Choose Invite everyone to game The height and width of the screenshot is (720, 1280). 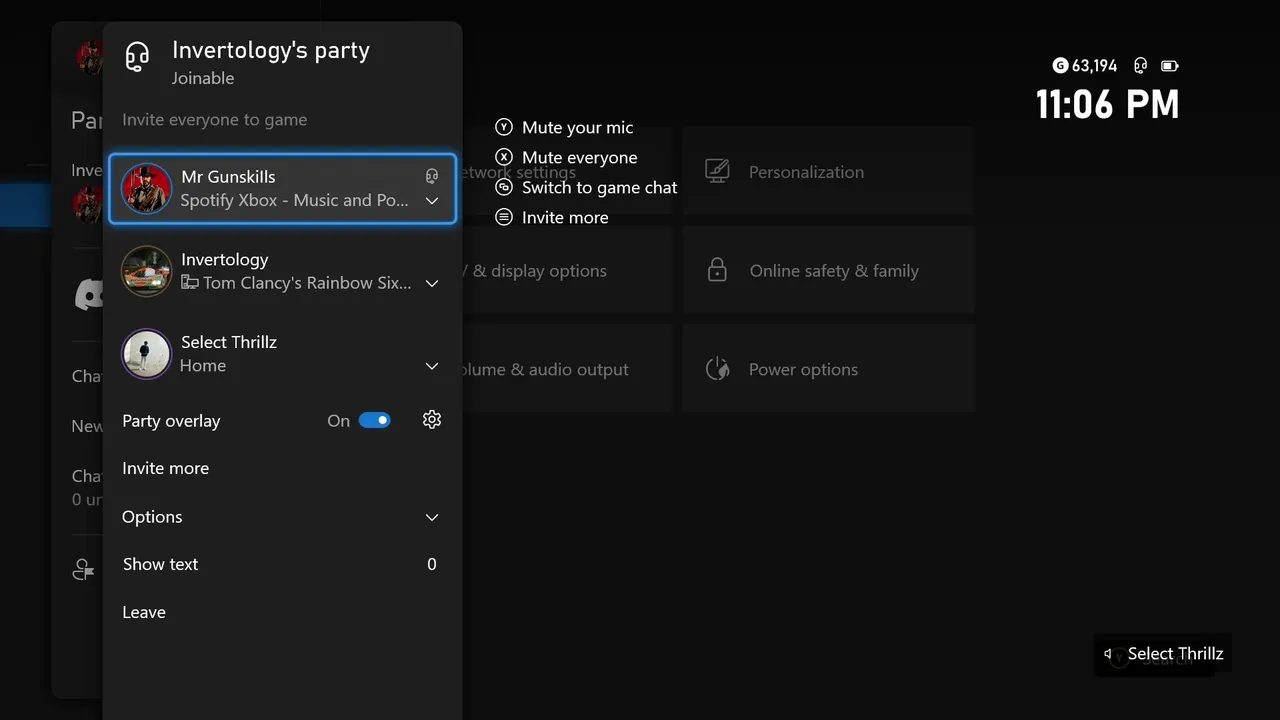click(215, 120)
